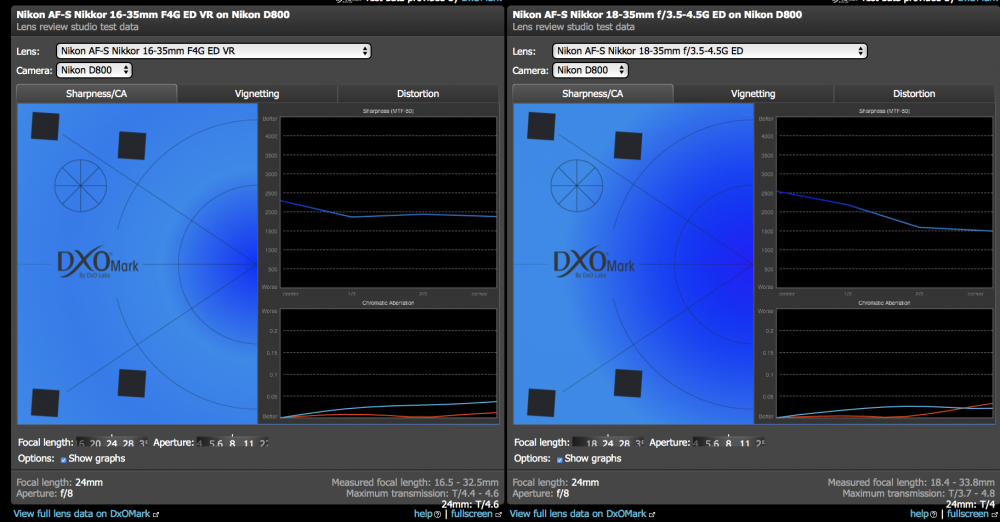Click the blue sharpness field map in 18-35mm panel

[633, 264]
